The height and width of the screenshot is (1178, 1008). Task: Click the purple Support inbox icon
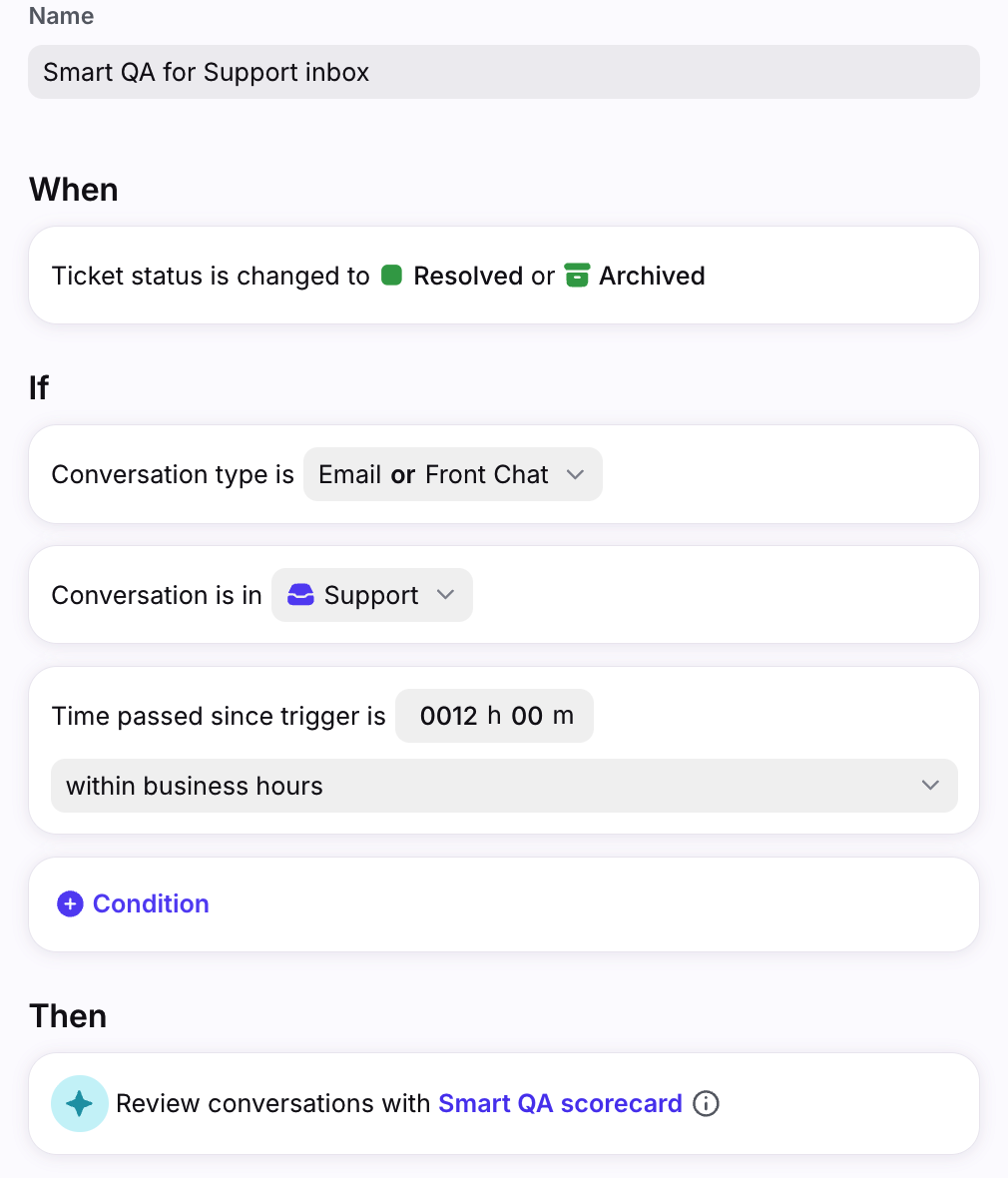[x=300, y=595]
